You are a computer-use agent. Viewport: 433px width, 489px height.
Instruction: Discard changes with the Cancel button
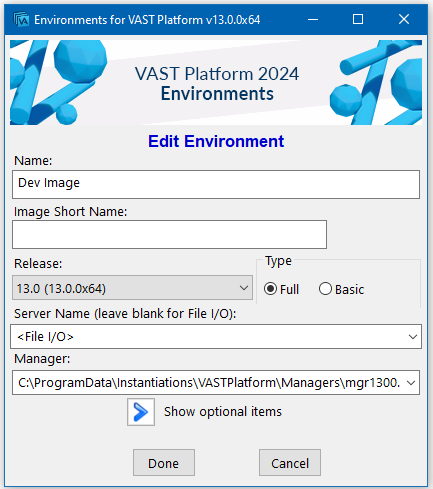(x=290, y=462)
